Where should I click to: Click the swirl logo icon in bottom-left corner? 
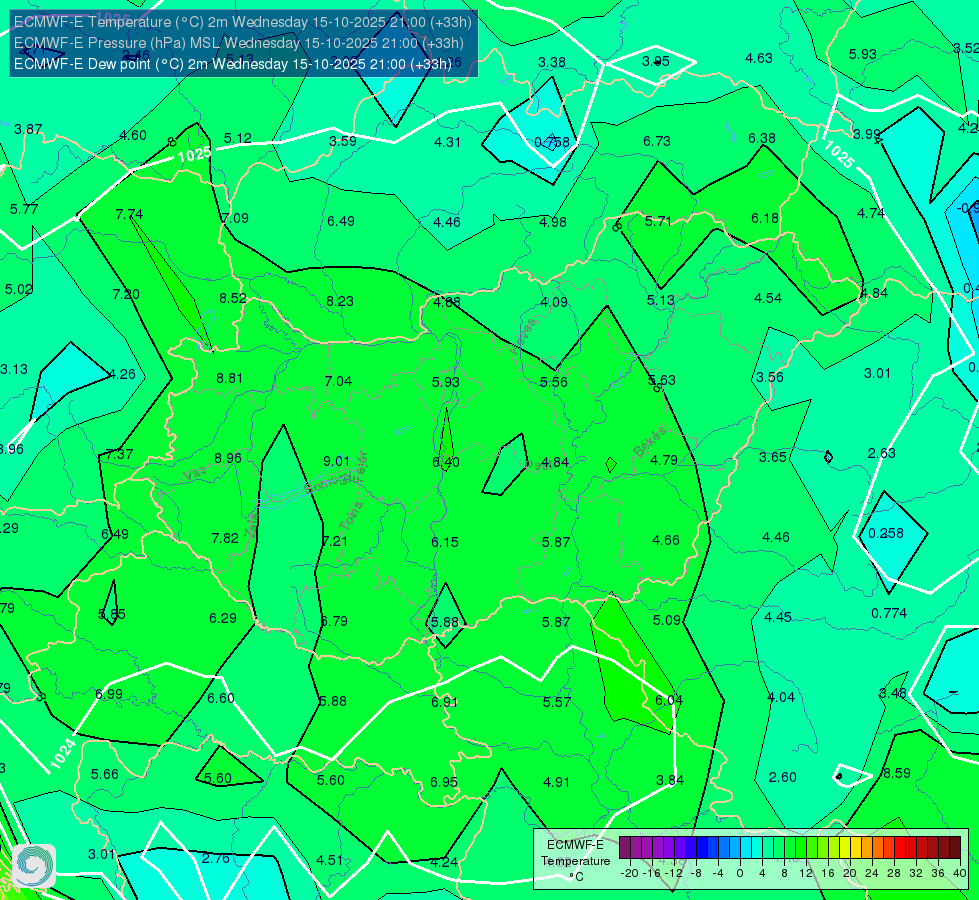coord(34,866)
